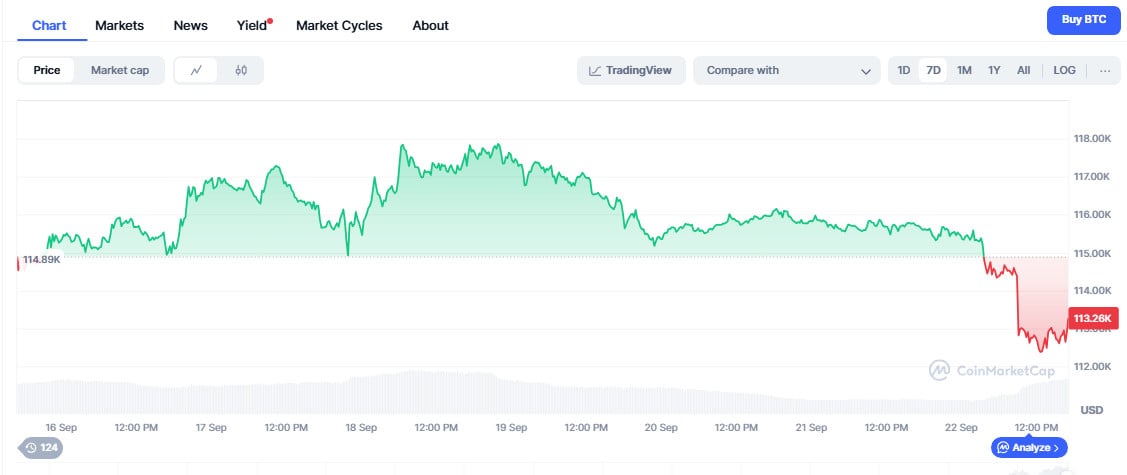Click the Buy BTC button
Image resolution: width=1127 pixels, height=475 pixels.
click(x=1083, y=19)
